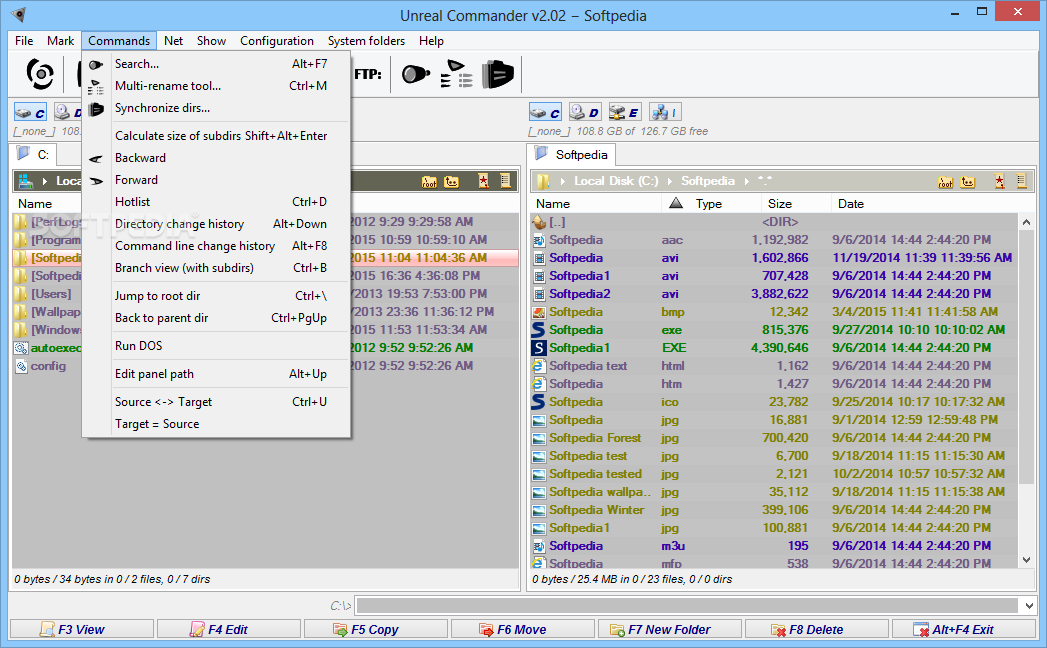The width and height of the screenshot is (1047, 648).
Task: Choose Search... from the Commands menu
Action: pyautogui.click(x=216, y=64)
